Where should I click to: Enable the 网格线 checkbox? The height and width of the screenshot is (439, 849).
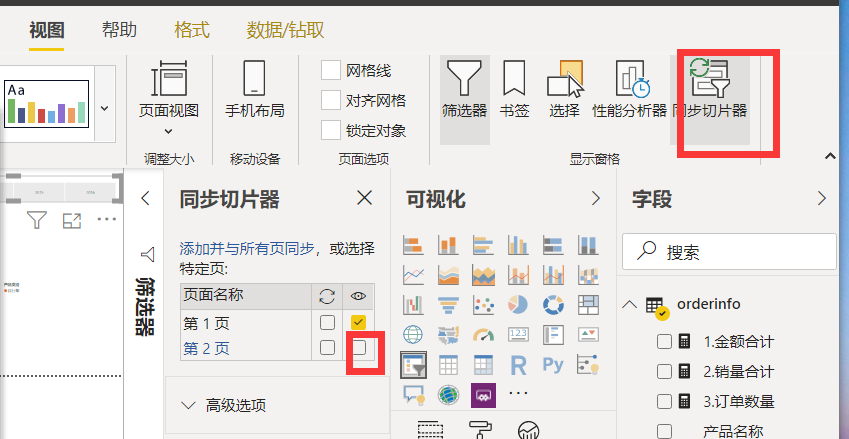click(330, 70)
